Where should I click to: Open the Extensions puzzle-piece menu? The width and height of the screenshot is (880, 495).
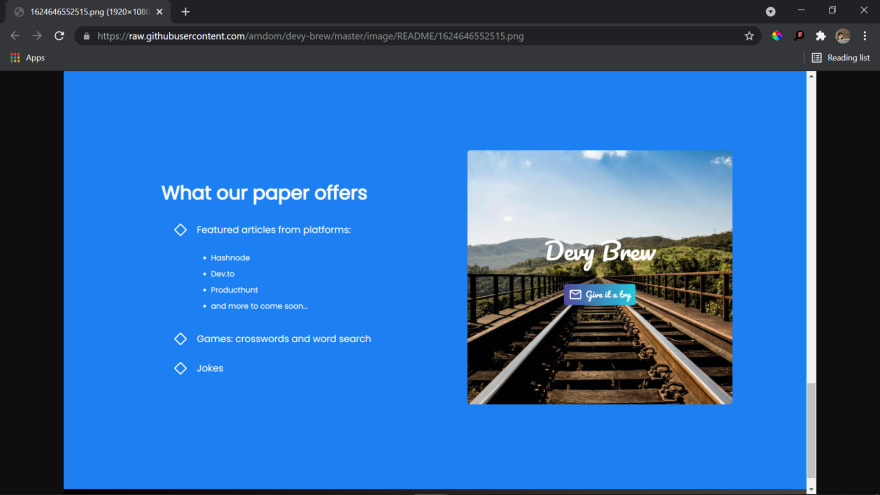[x=821, y=36]
